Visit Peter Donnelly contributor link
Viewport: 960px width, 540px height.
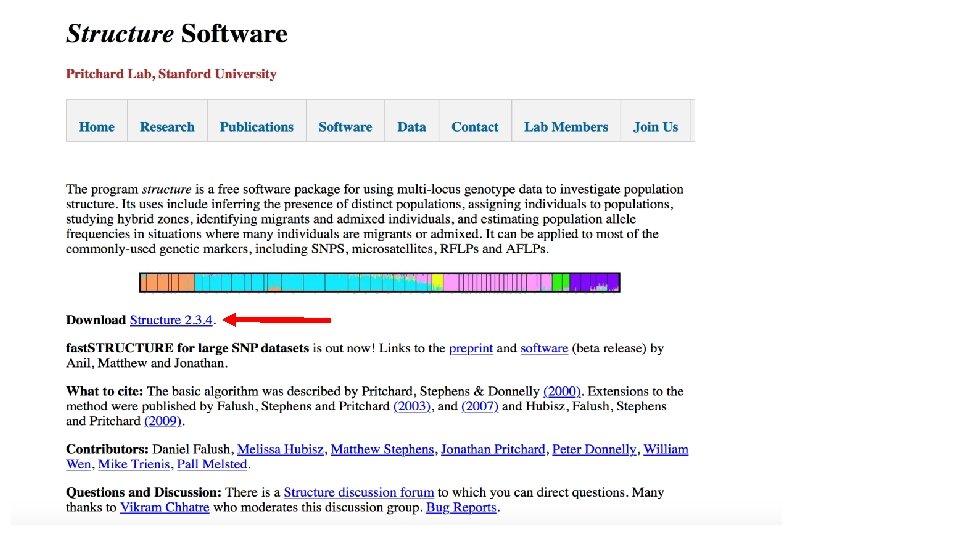594,449
